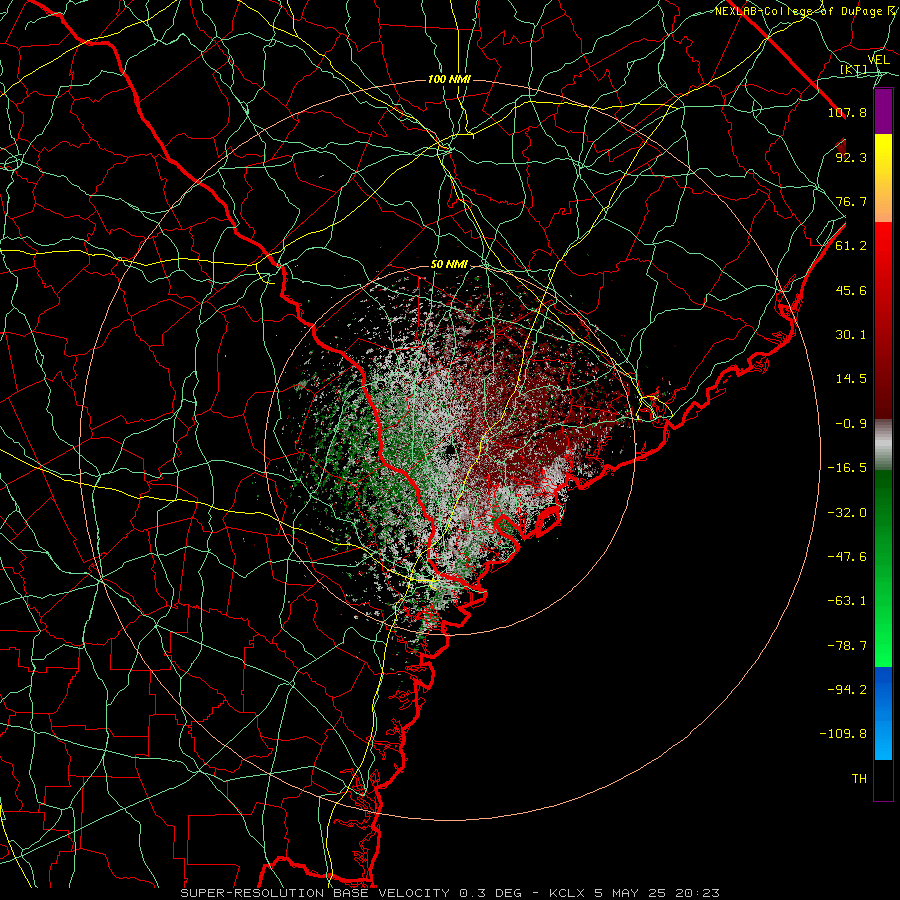
Task: Select the -109.8 velocity scale value
Action: [x=843, y=734]
